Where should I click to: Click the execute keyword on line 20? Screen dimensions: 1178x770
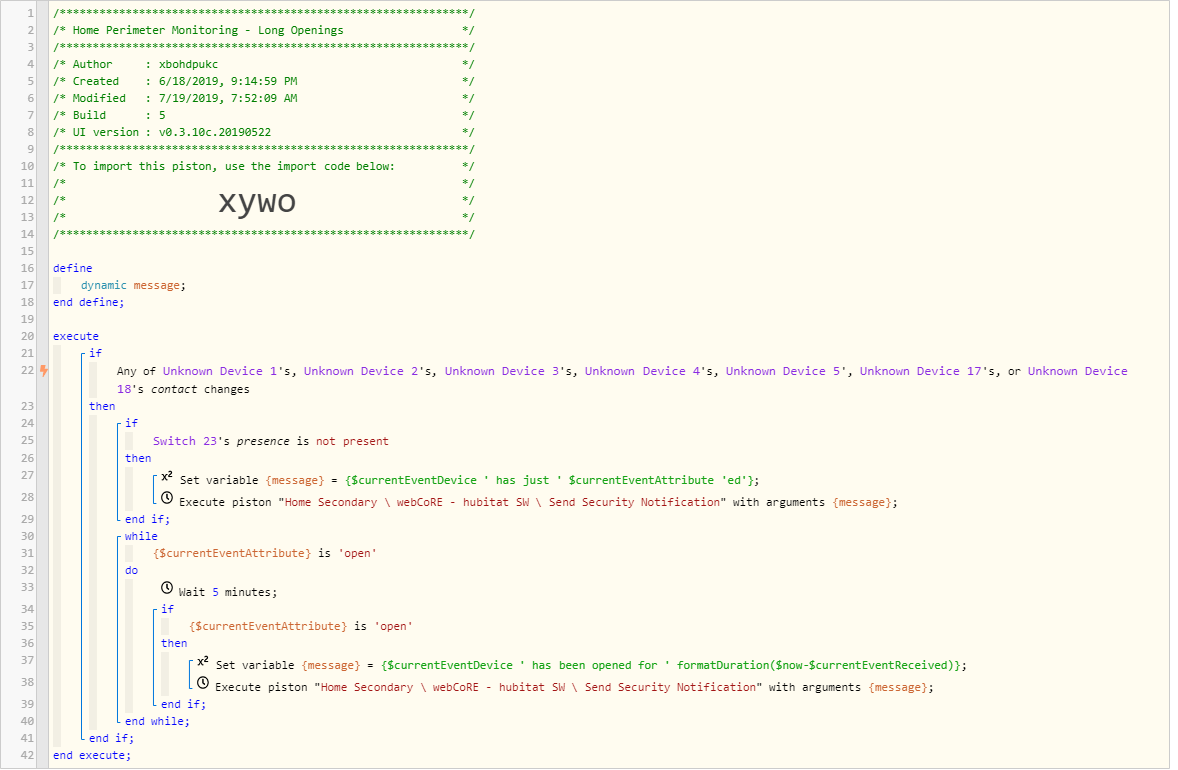click(76, 337)
